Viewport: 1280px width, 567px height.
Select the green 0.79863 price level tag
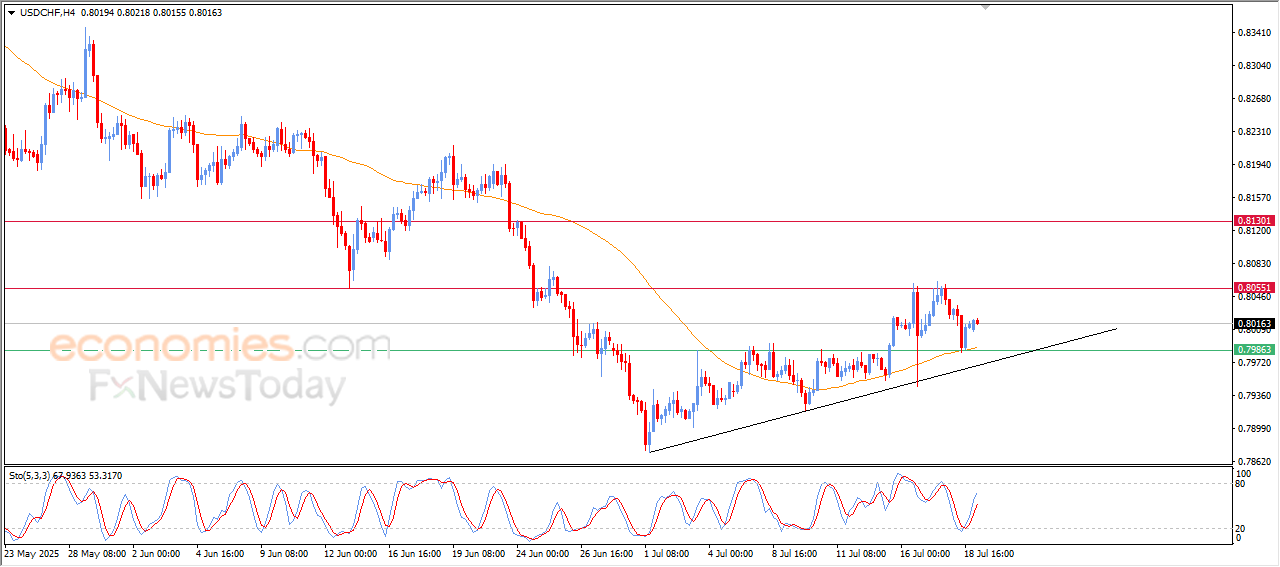(1254, 350)
